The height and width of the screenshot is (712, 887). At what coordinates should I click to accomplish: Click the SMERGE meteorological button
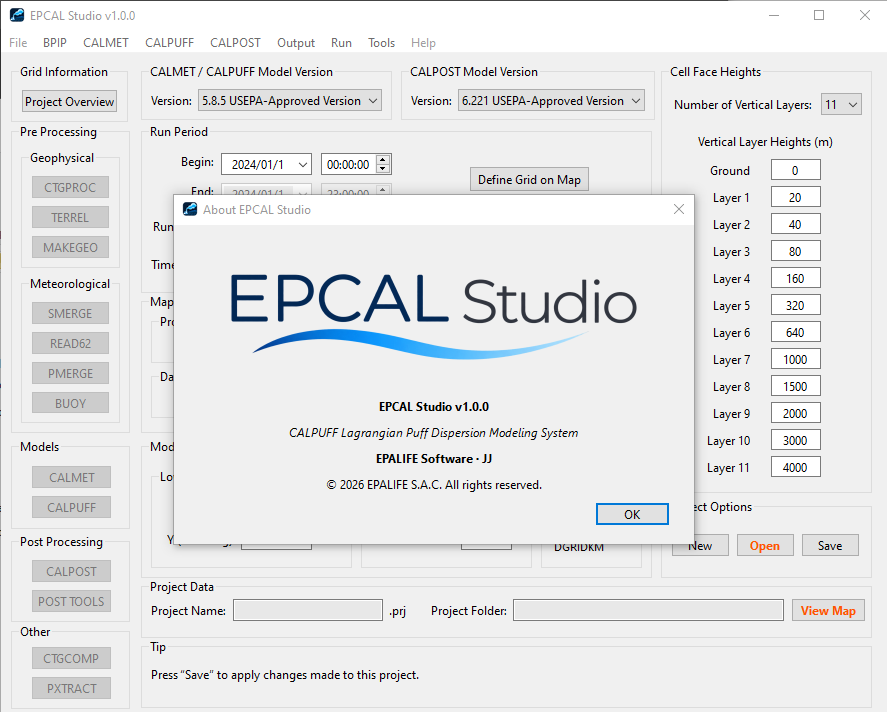point(70,313)
